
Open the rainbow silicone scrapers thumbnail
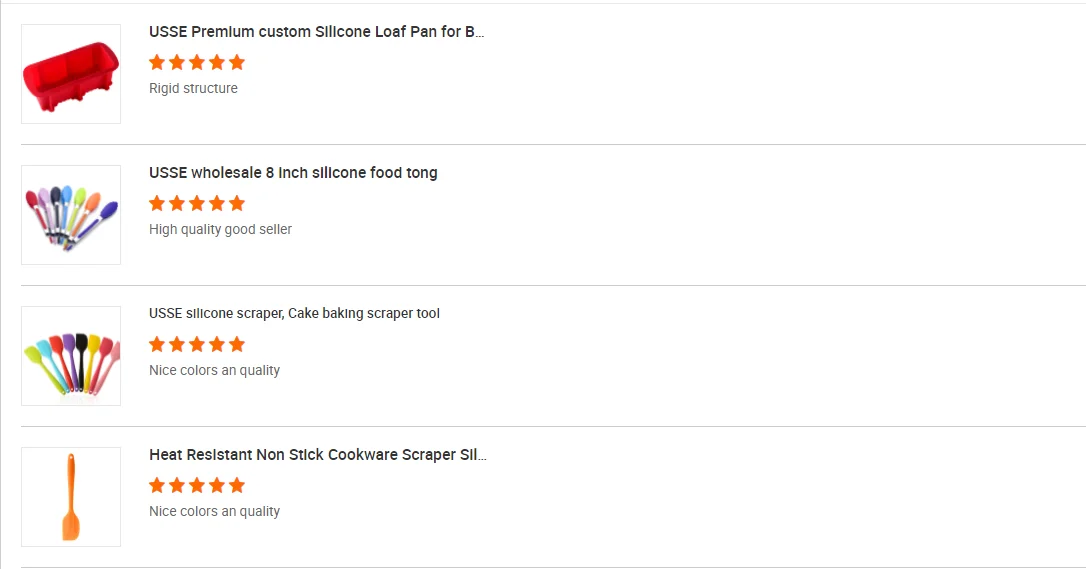[71, 356]
